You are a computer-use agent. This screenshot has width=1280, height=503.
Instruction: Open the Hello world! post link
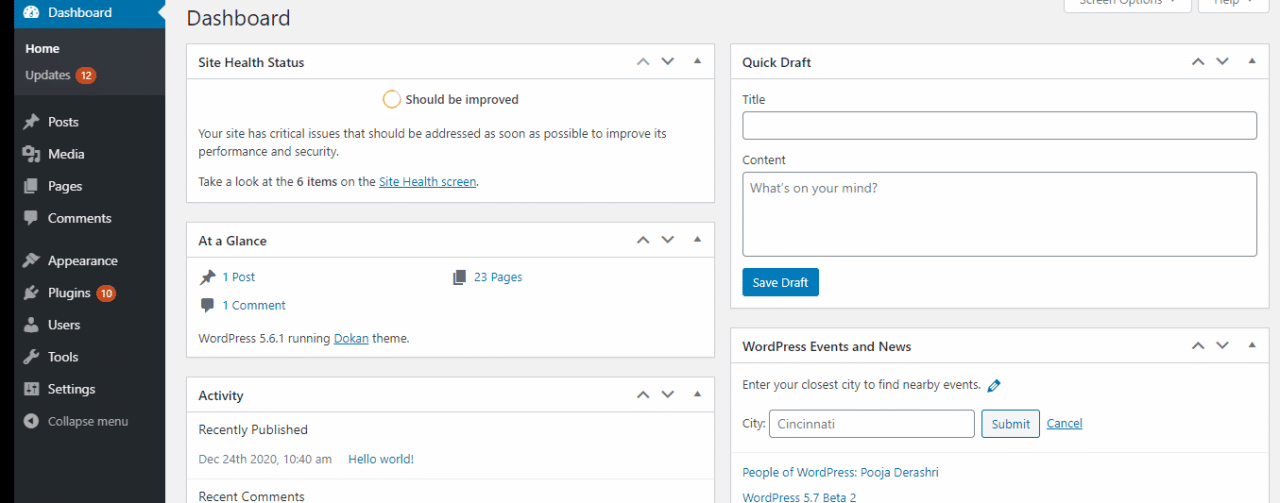tap(381, 459)
